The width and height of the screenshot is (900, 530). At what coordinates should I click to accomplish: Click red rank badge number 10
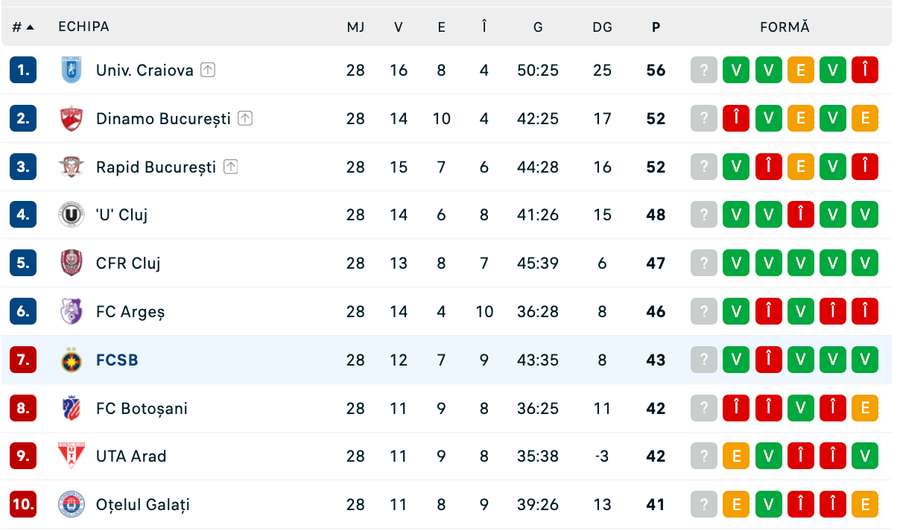pyautogui.click(x=23, y=505)
